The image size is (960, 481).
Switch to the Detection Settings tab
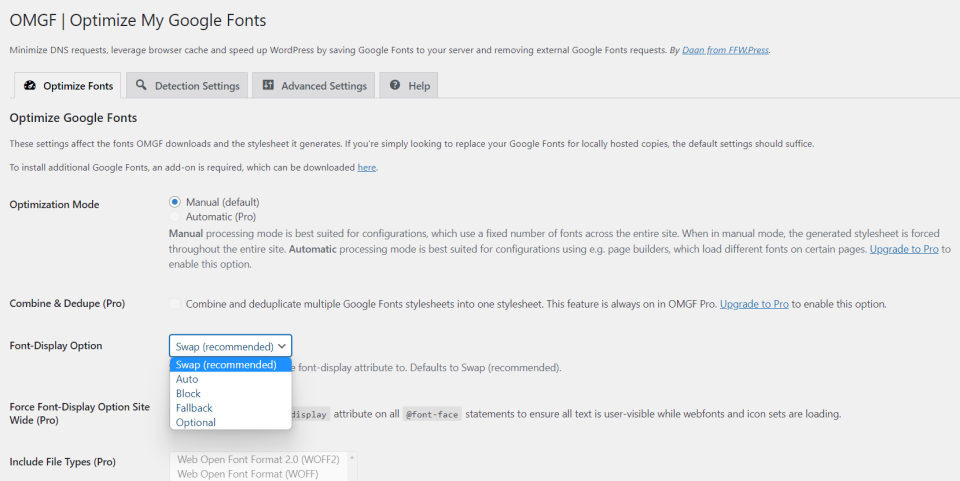[187, 86]
